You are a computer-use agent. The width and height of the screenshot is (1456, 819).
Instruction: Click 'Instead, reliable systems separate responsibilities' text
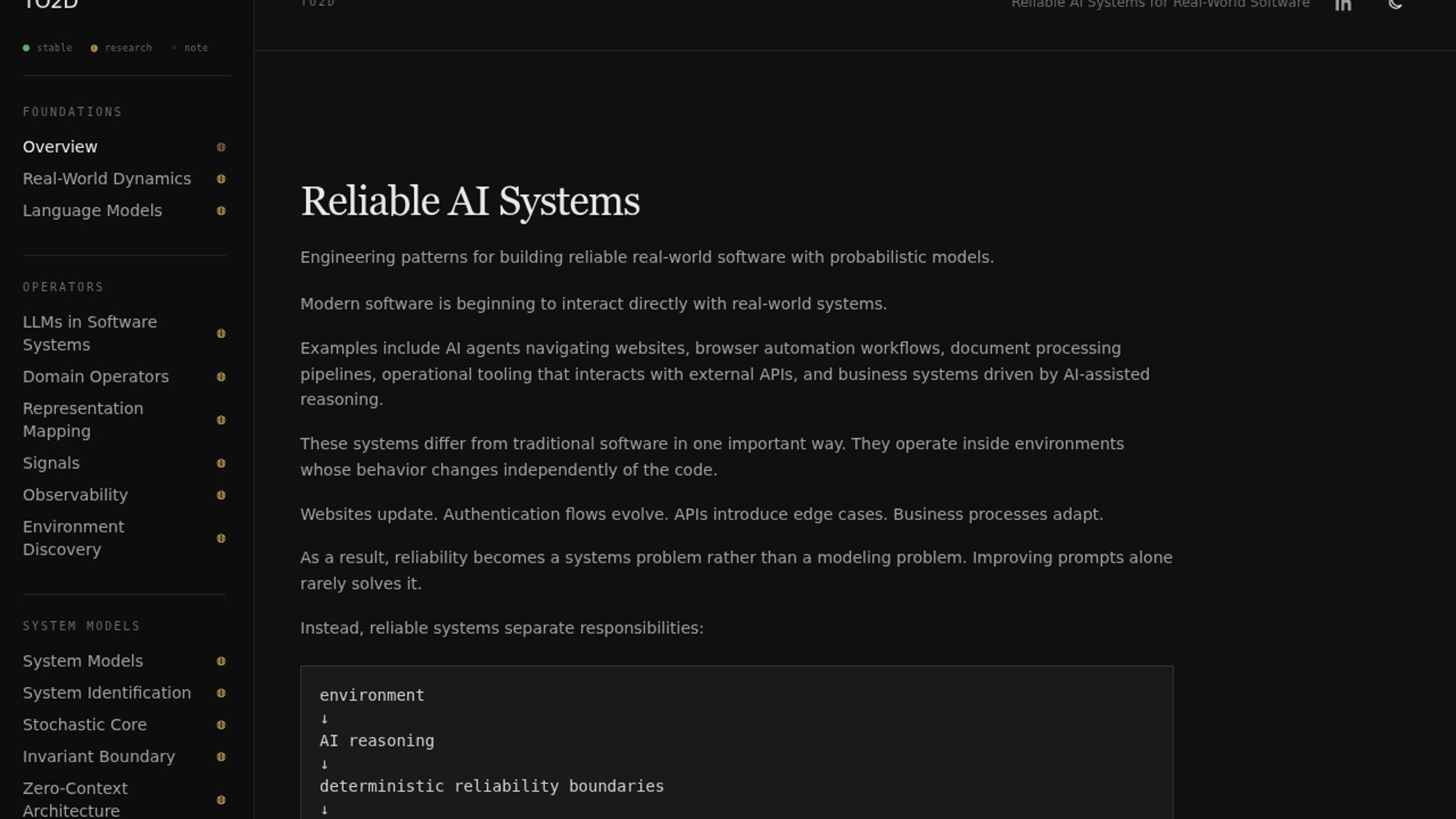pos(502,629)
